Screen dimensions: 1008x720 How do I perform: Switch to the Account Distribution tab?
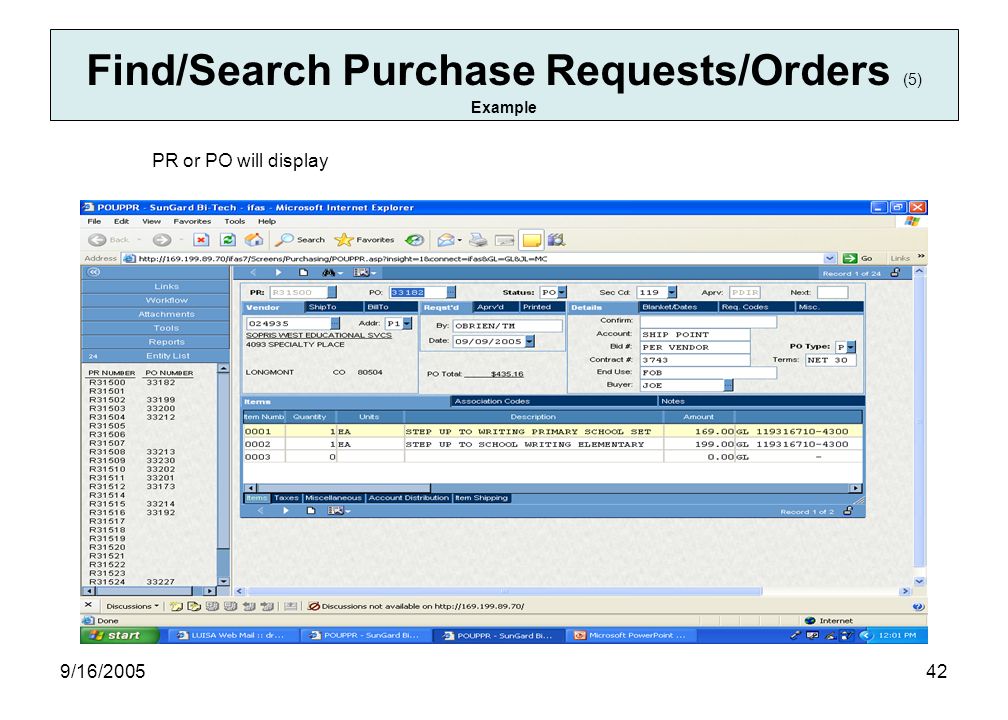pyautogui.click(x=408, y=498)
